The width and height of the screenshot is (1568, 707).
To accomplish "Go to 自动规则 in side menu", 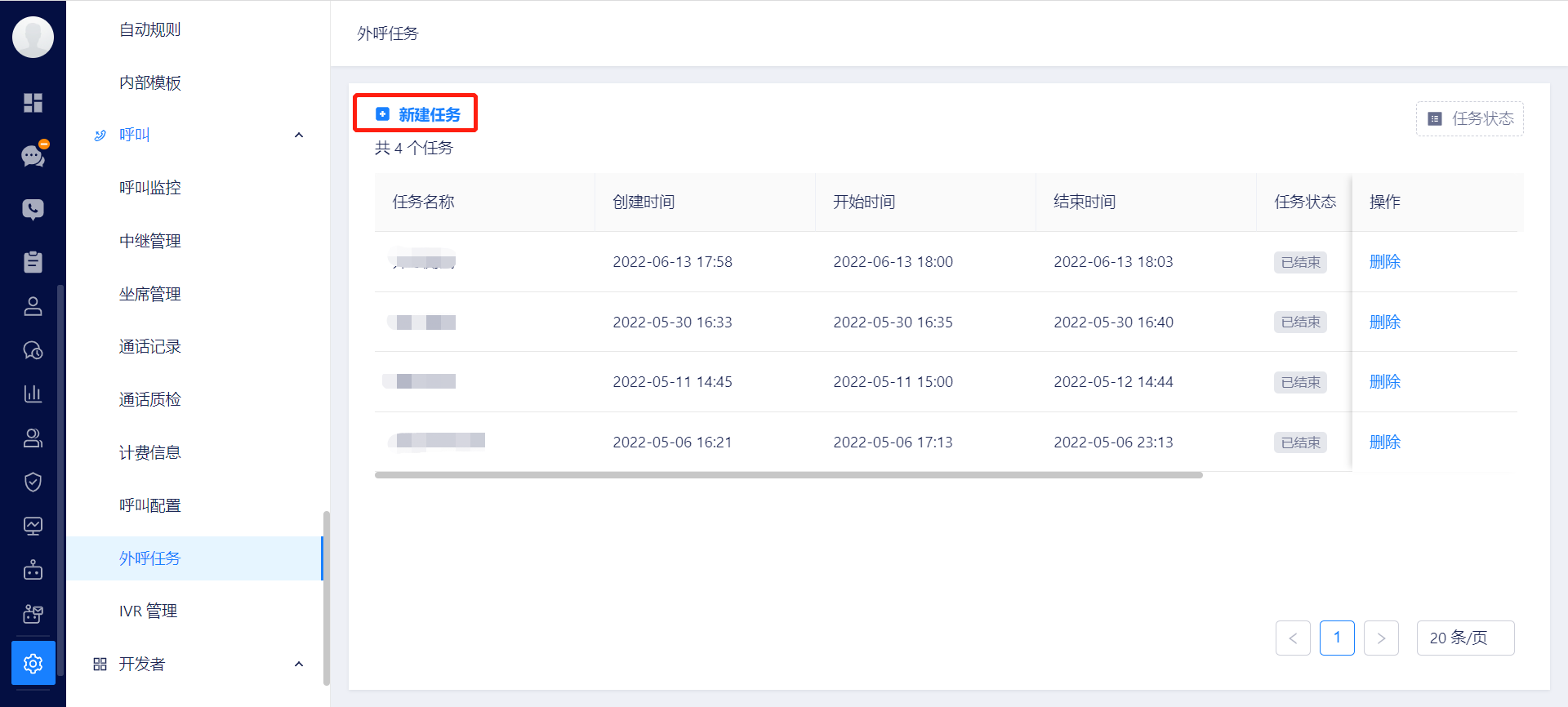I will [x=150, y=29].
